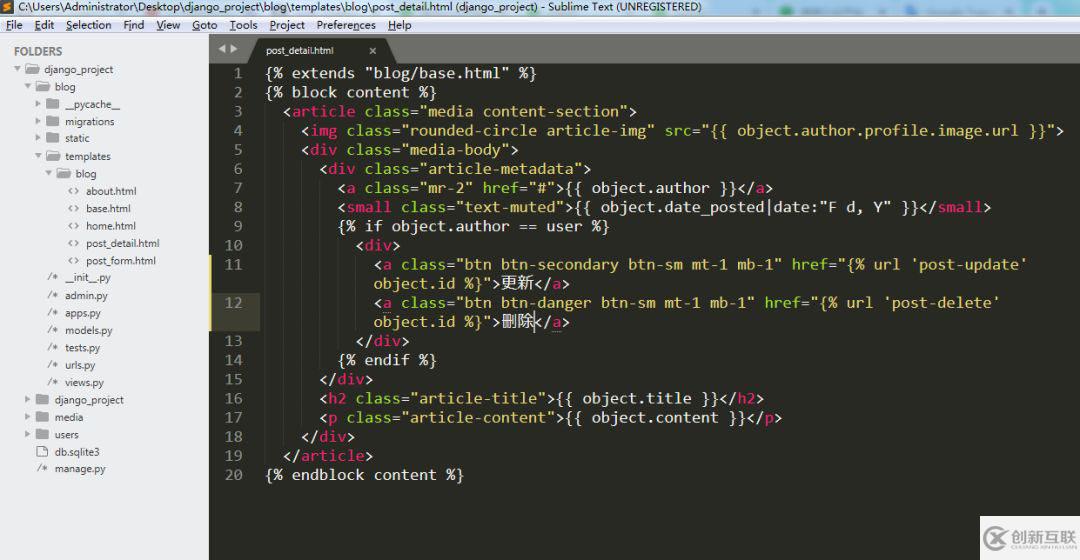The height and width of the screenshot is (560, 1080).
Task: Click the 'article-title' h2 code line
Action: pos(541,398)
